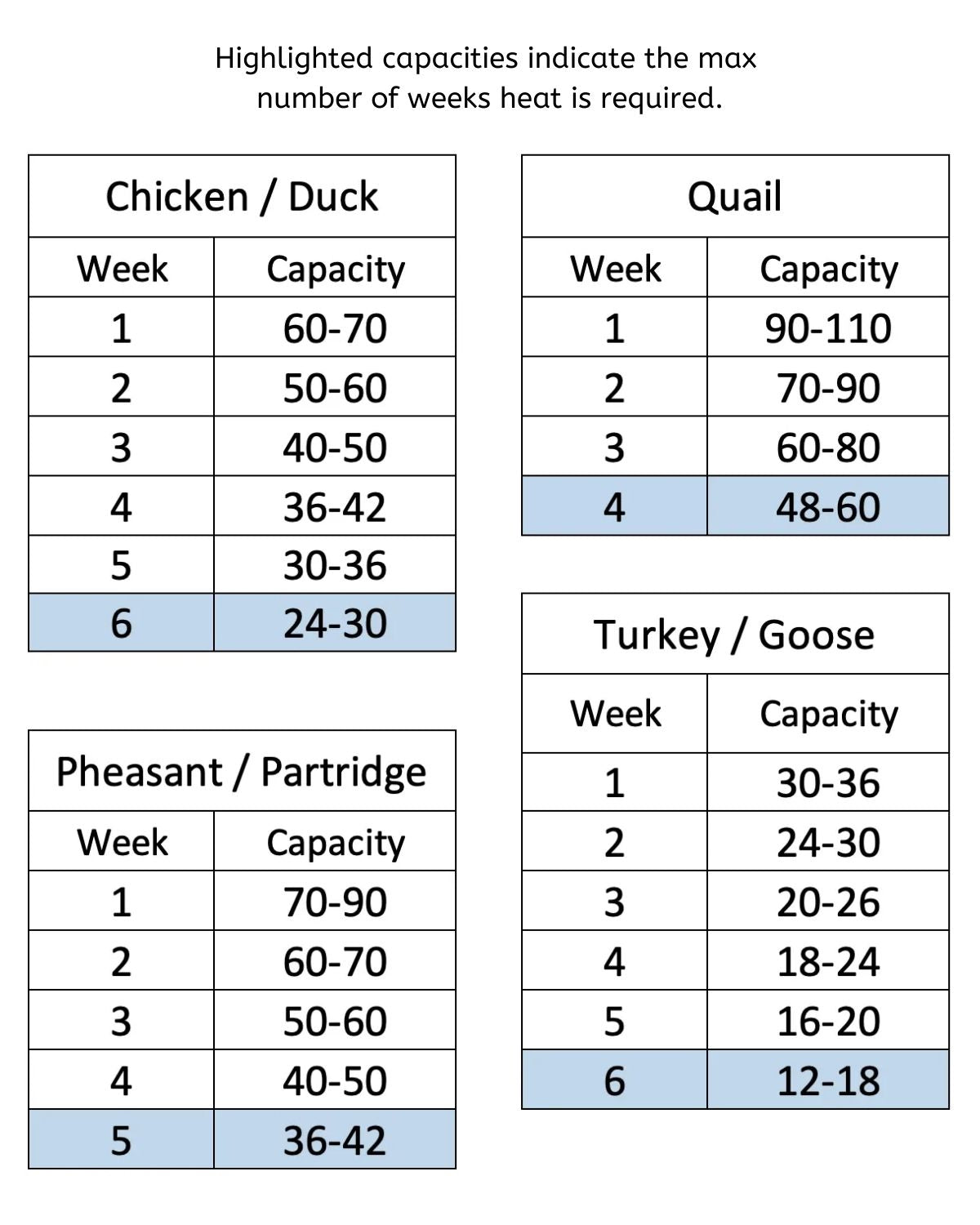
Task: Click the Chicken / Duck table title
Action: click(242, 197)
